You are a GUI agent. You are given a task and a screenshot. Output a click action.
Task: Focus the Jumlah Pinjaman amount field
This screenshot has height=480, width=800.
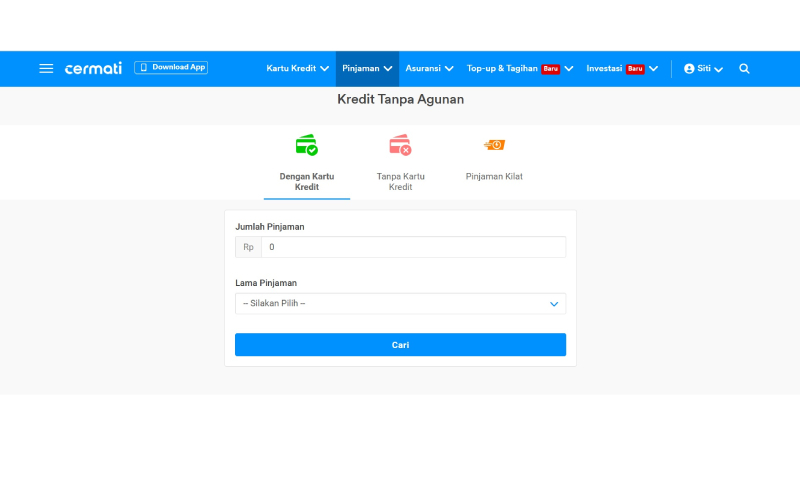[x=412, y=247]
